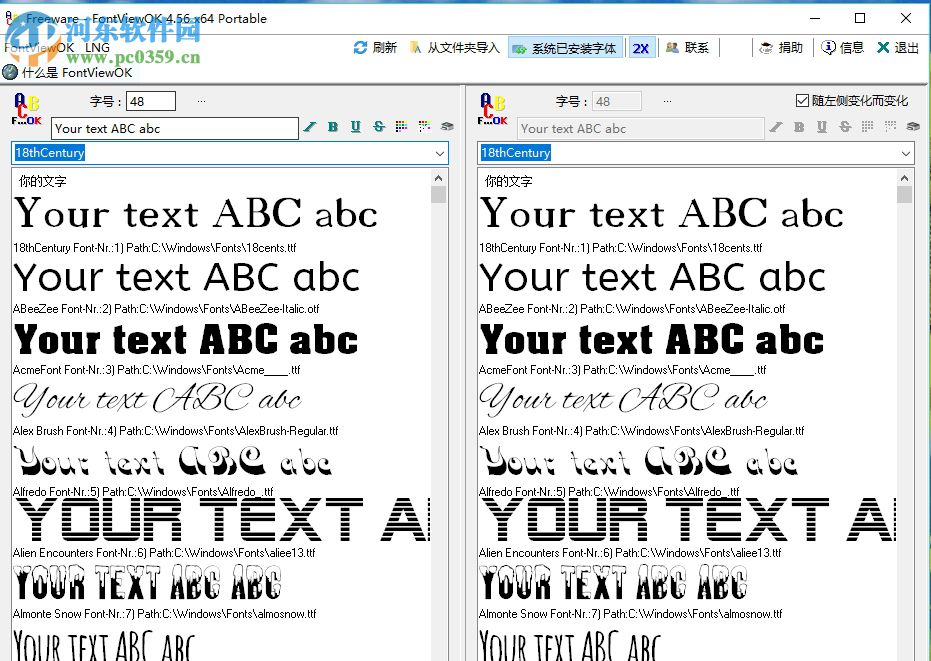931x661 pixels.
Task: Click the right panel italic icon
Action: (776, 126)
